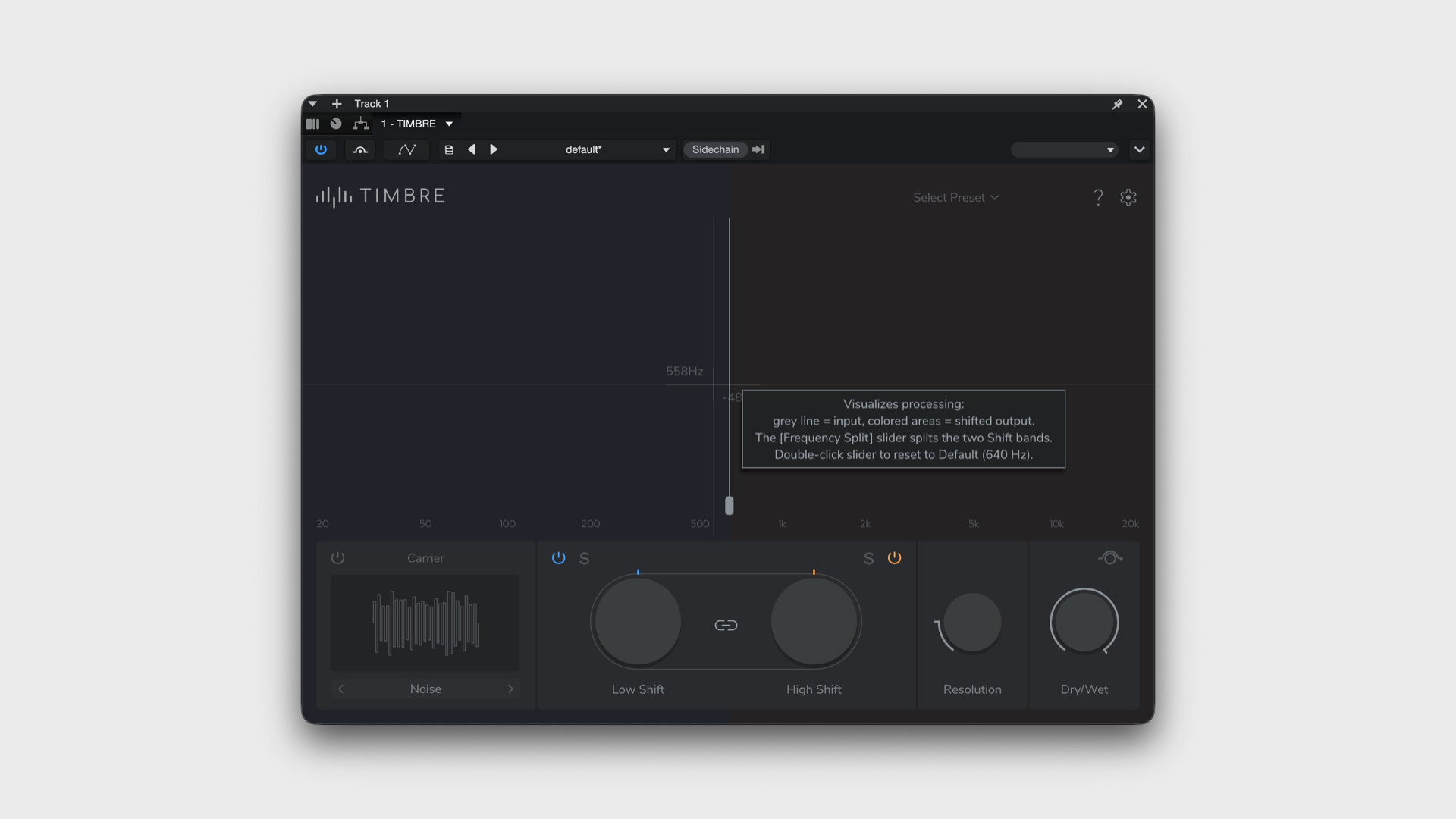
Task: Select previous carrier type arrow
Action: tap(340, 689)
